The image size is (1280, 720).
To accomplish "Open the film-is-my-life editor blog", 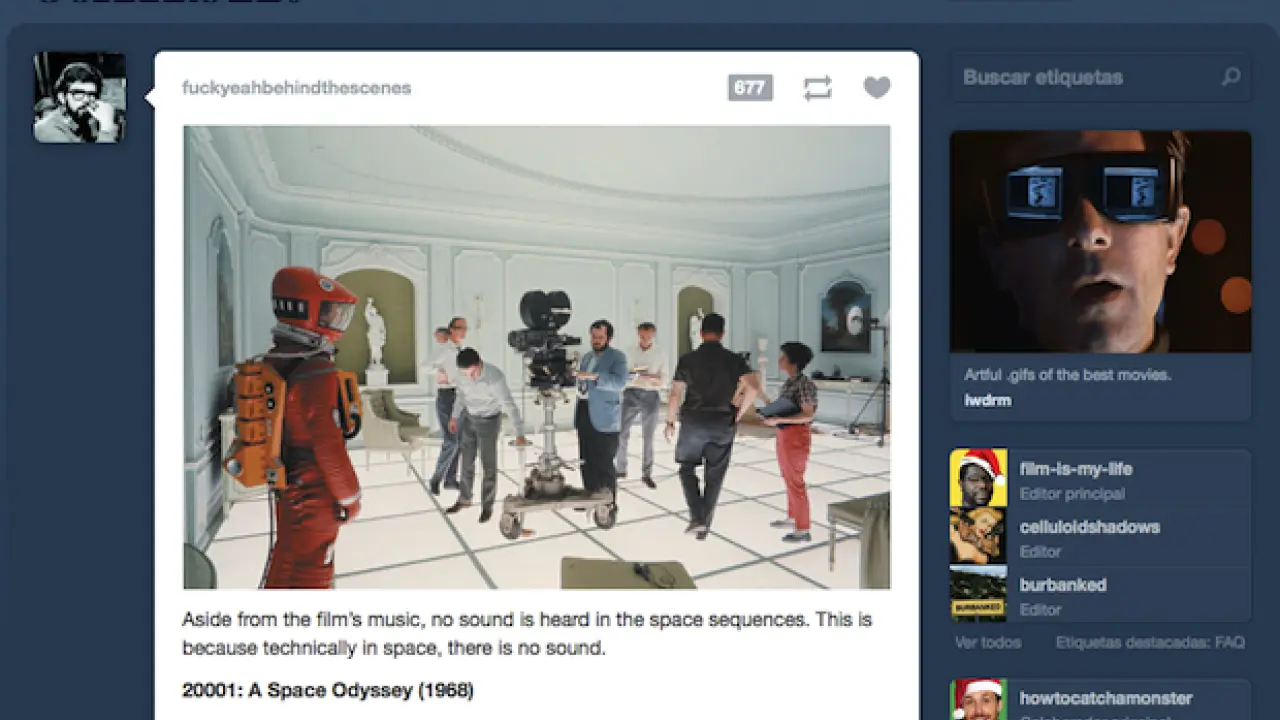I will pyautogui.click(x=1075, y=469).
